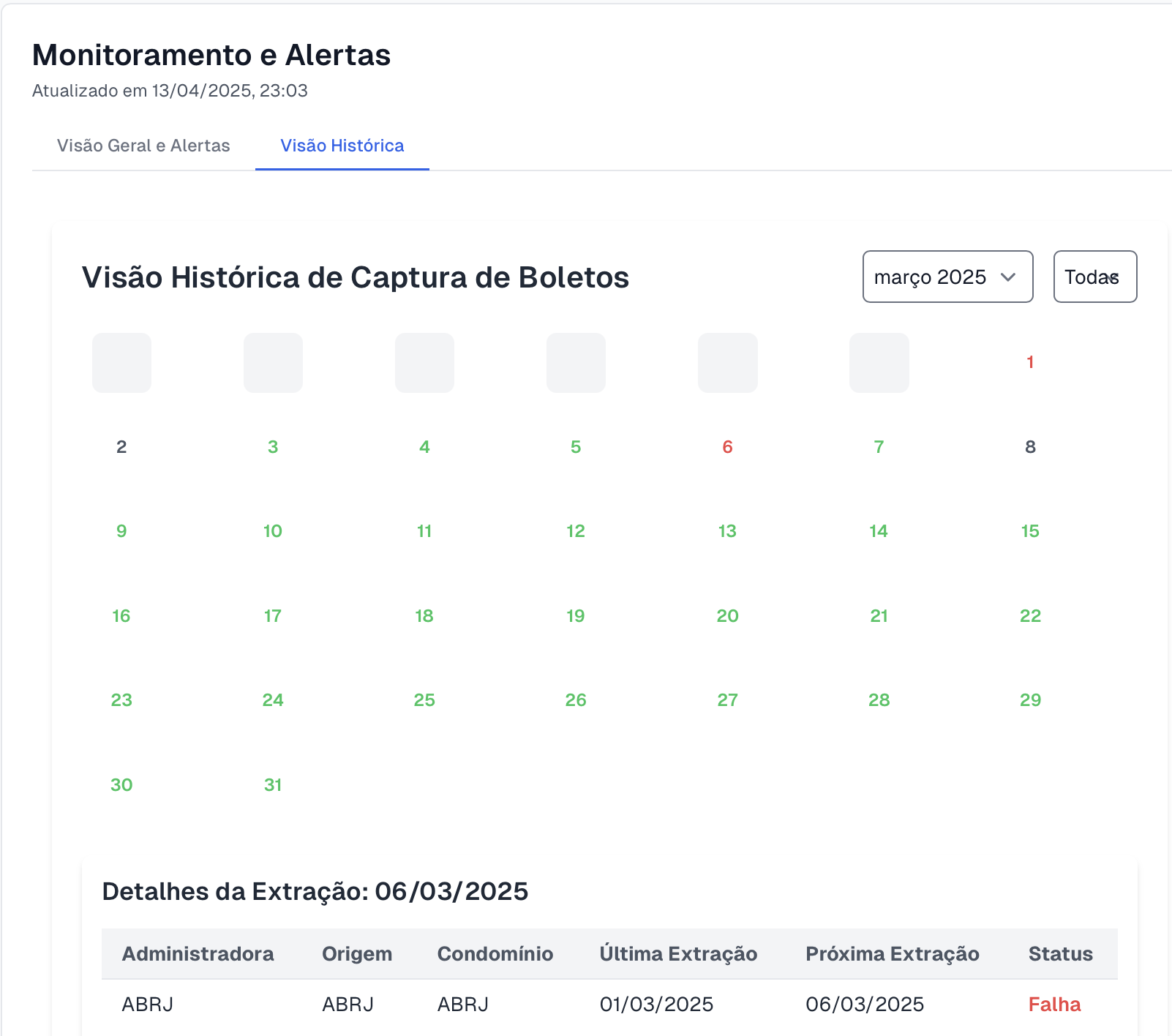Image resolution: width=1172 pixels, height=1036 pixels.
Task: Click ABRJ in the Condomínio column
Action: [463, 1005]
